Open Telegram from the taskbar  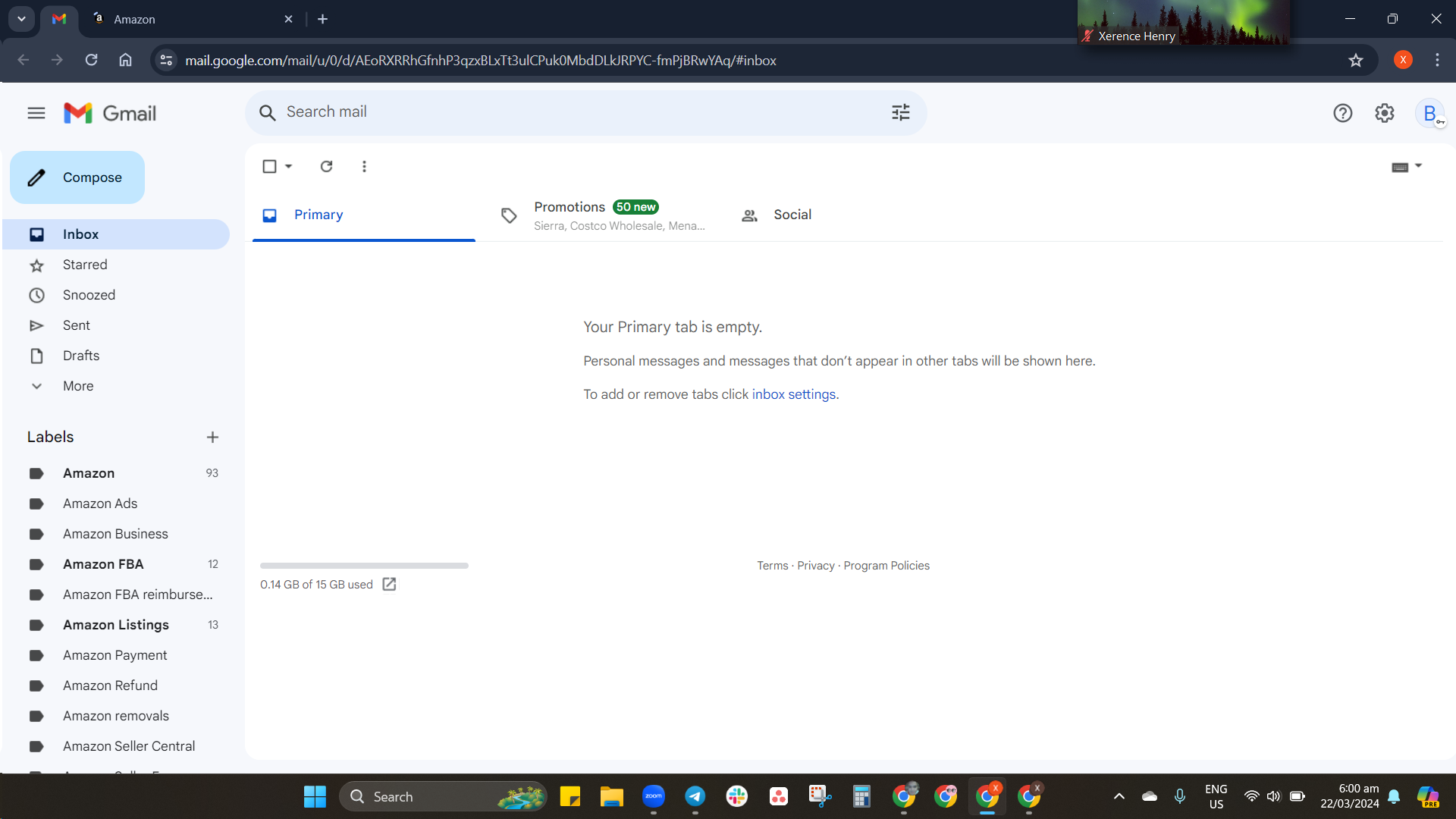click(x=695, y=796)
